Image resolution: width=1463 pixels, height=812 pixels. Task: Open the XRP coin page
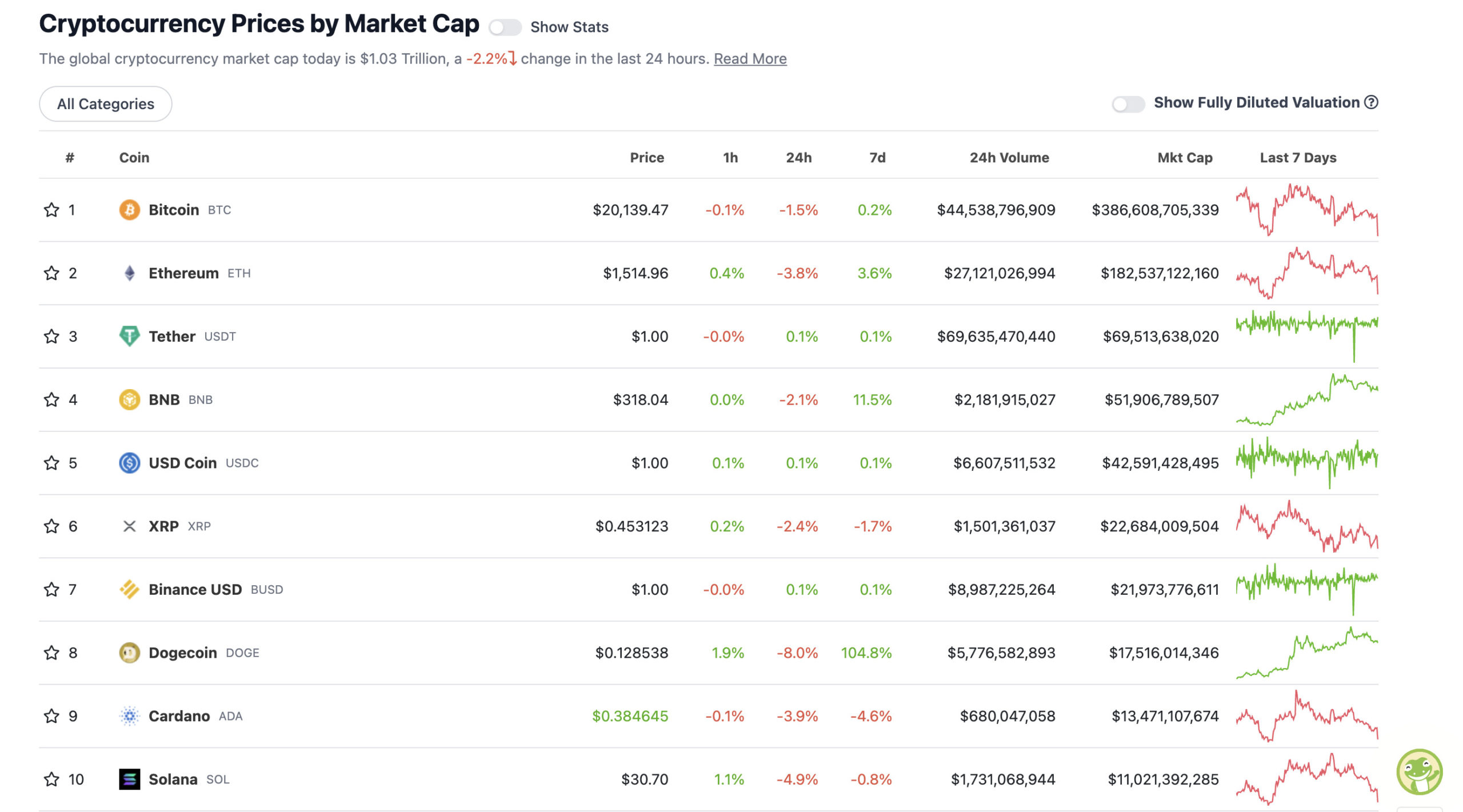(x=163, y=526)
